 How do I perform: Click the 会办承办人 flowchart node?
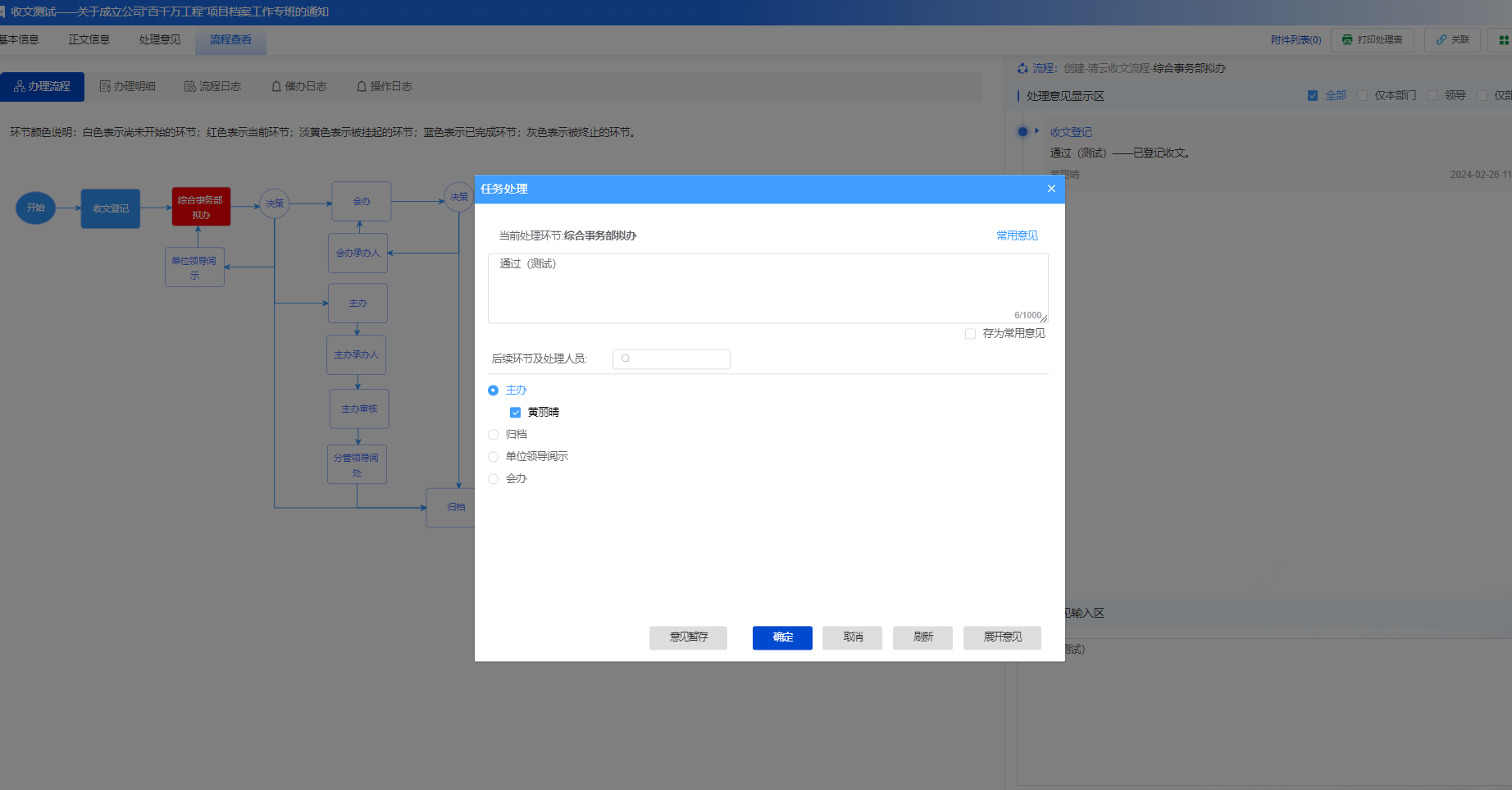358,253
